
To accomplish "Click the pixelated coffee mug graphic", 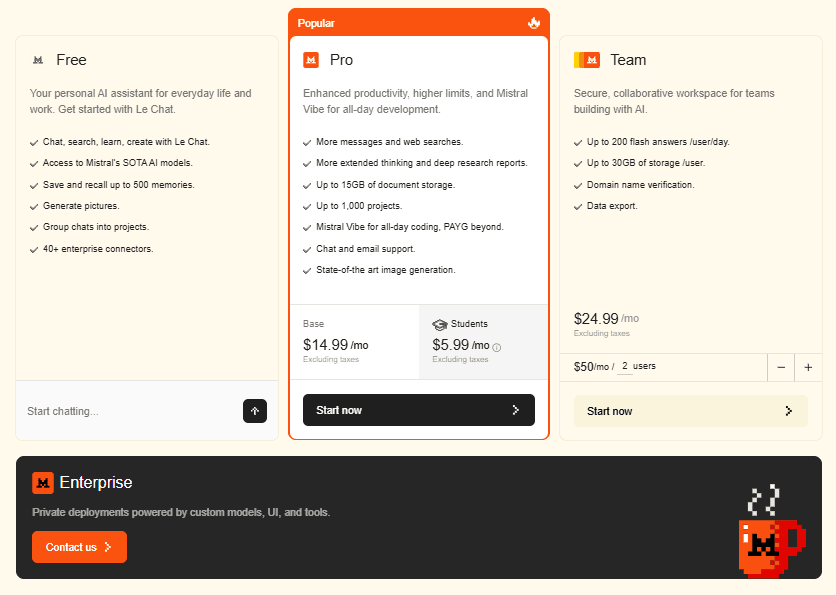I will [x=771, y=547].
